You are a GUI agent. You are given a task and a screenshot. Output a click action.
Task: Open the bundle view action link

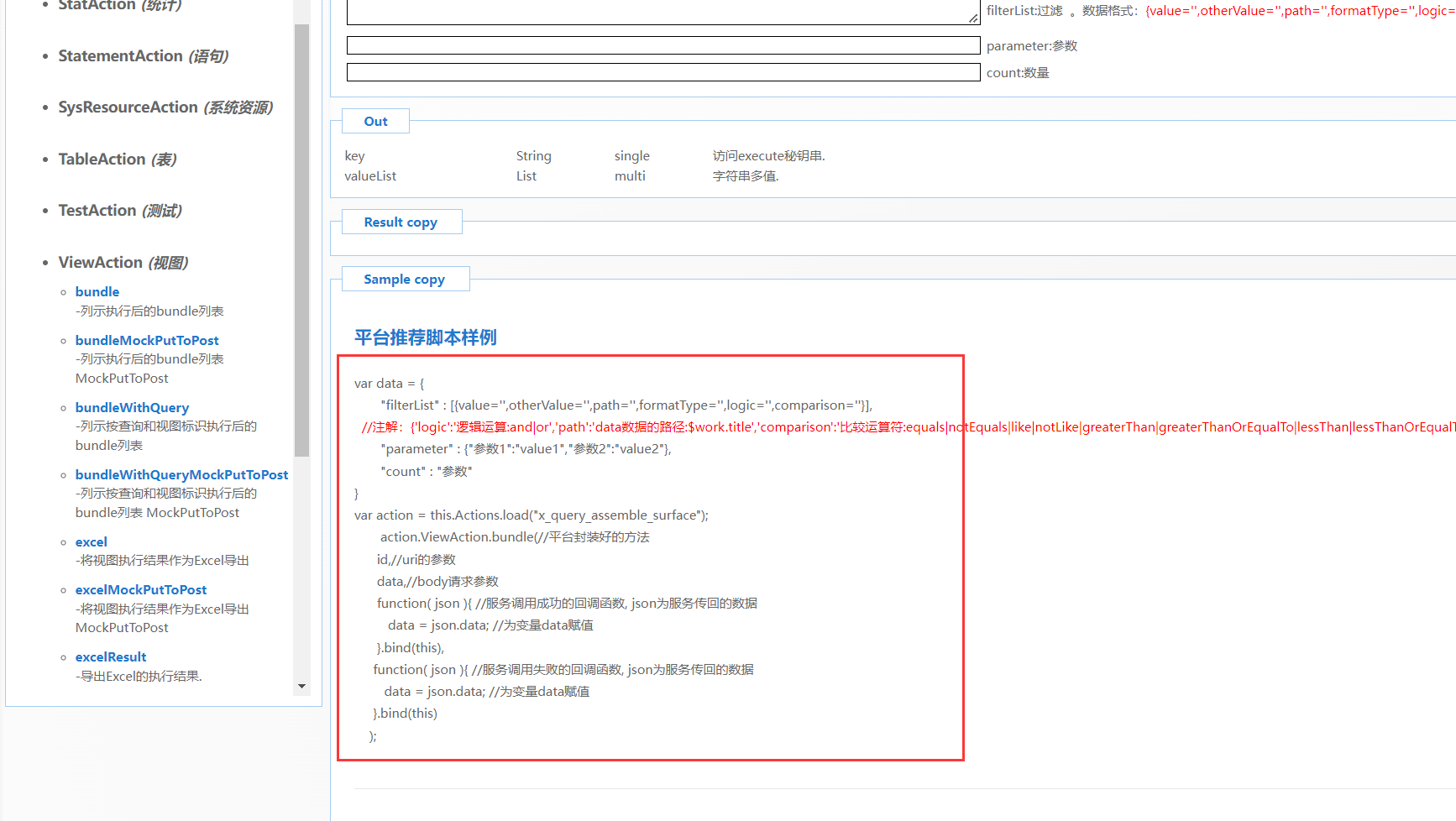tap(97, 291)
